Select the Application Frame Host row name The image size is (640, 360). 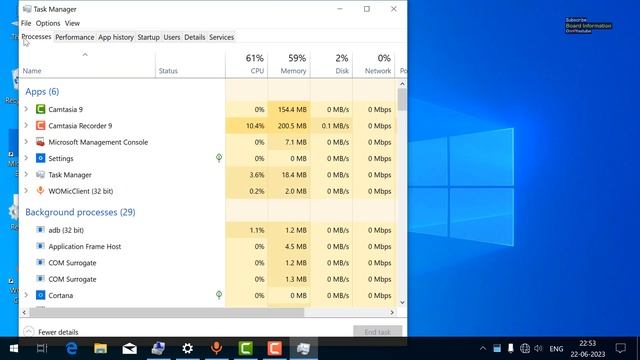pos(85,247)
